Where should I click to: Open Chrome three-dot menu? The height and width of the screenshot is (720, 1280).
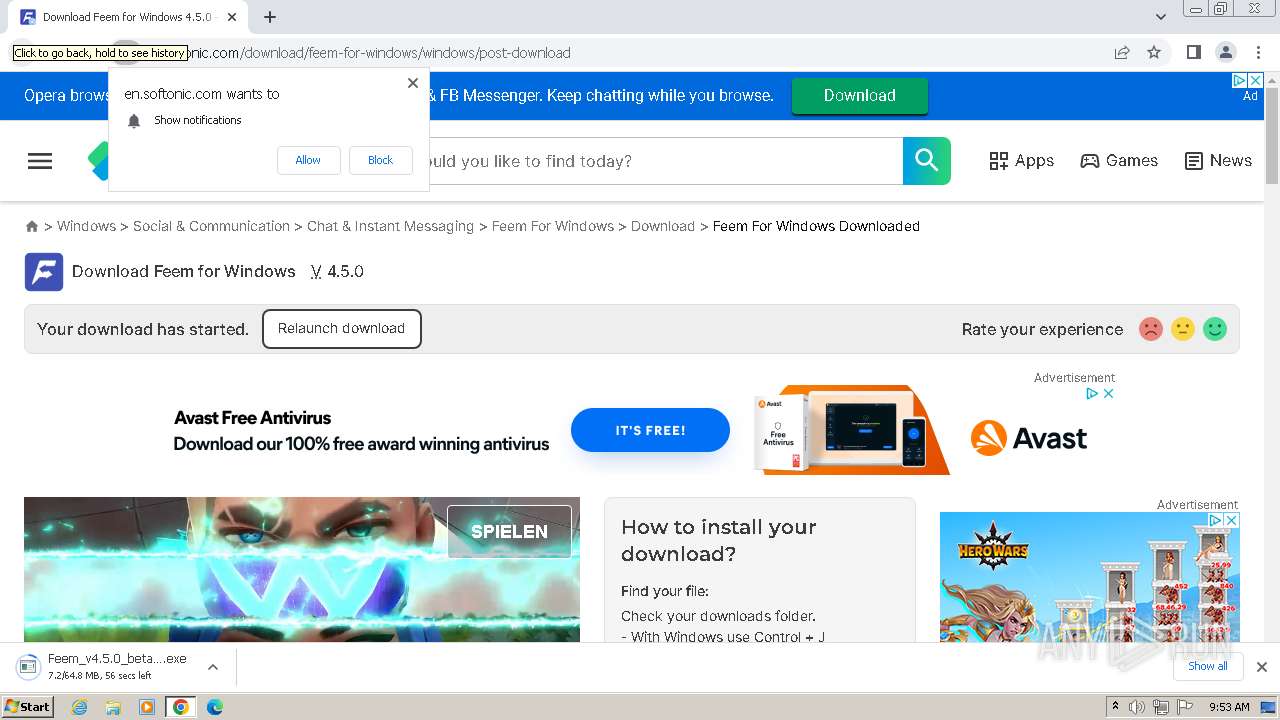[1259, 53]
